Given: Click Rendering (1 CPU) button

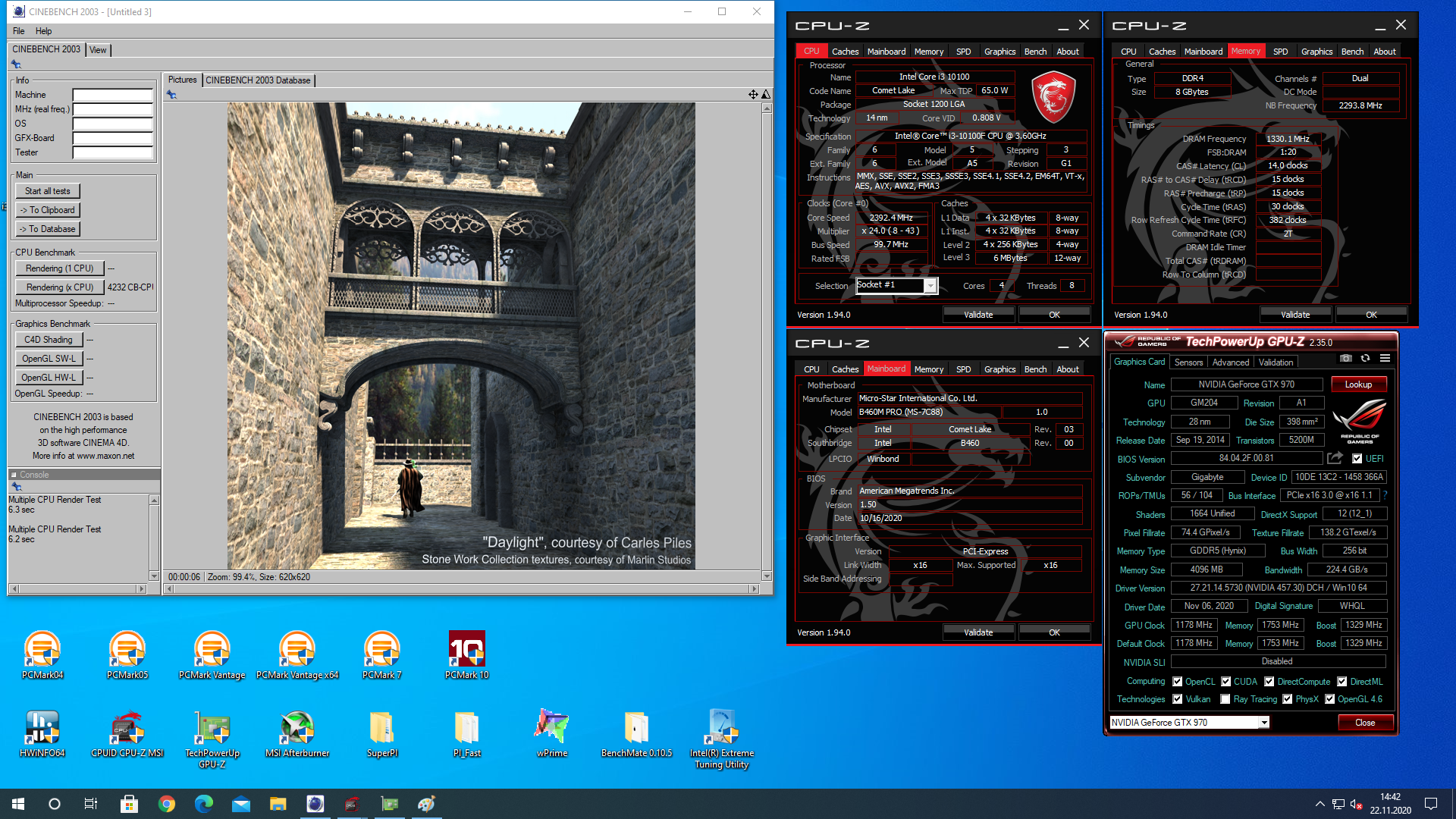Looking at the screenshot, I should point(60,268).
